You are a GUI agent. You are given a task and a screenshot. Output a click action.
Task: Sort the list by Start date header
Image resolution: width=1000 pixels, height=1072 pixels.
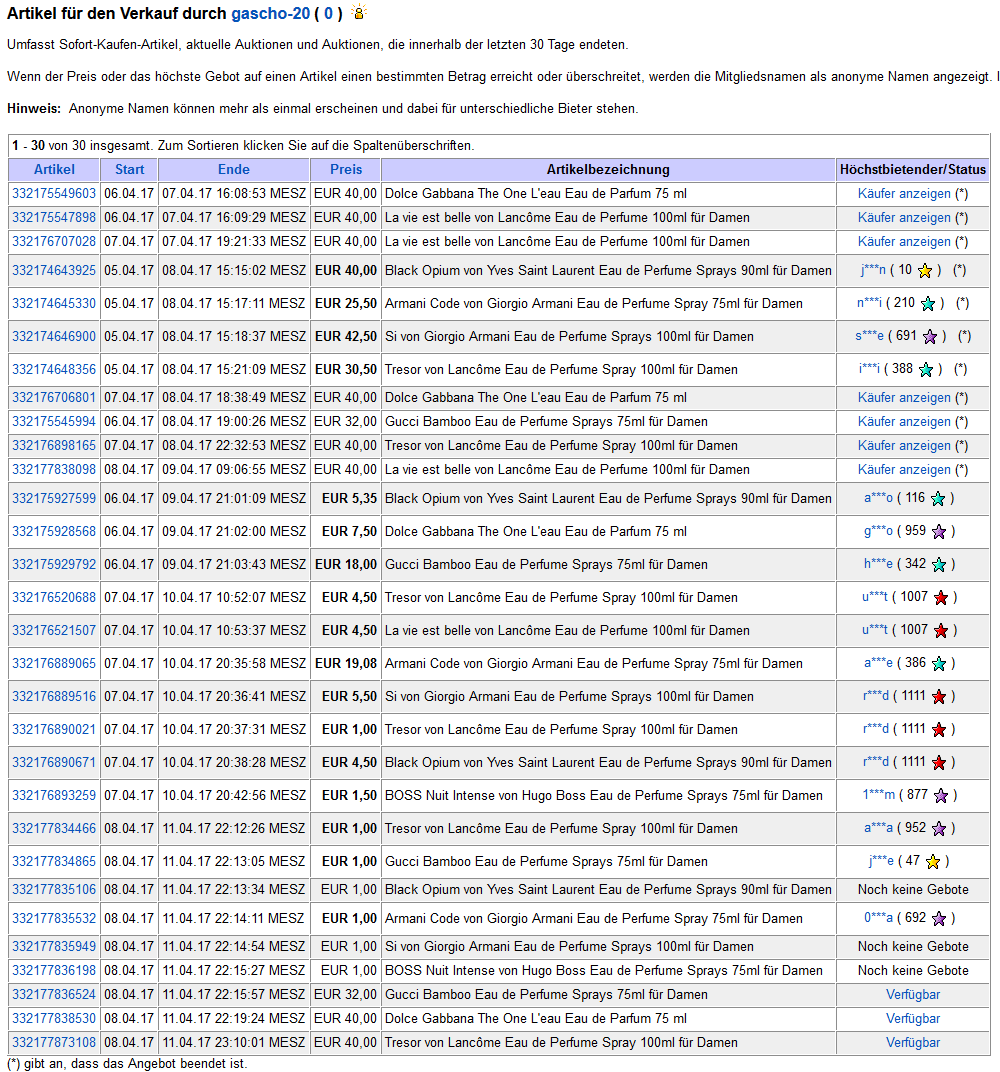129,170
